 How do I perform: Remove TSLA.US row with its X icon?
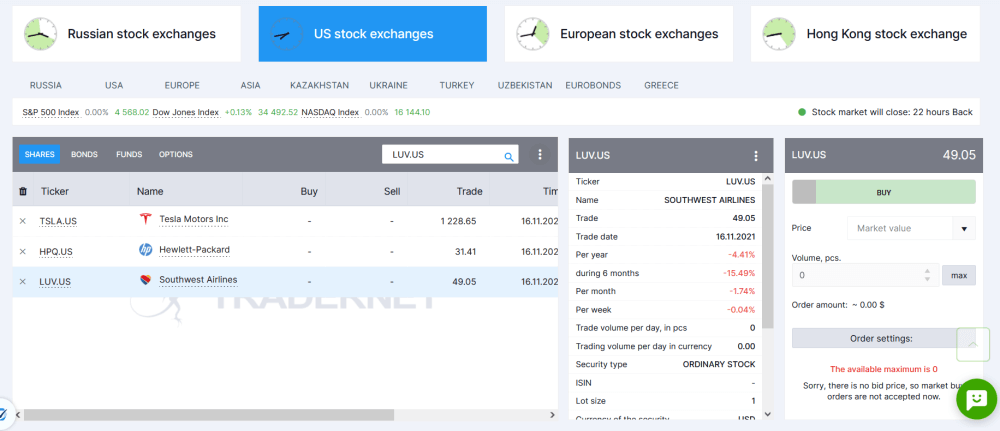click(x=23, y=221)
